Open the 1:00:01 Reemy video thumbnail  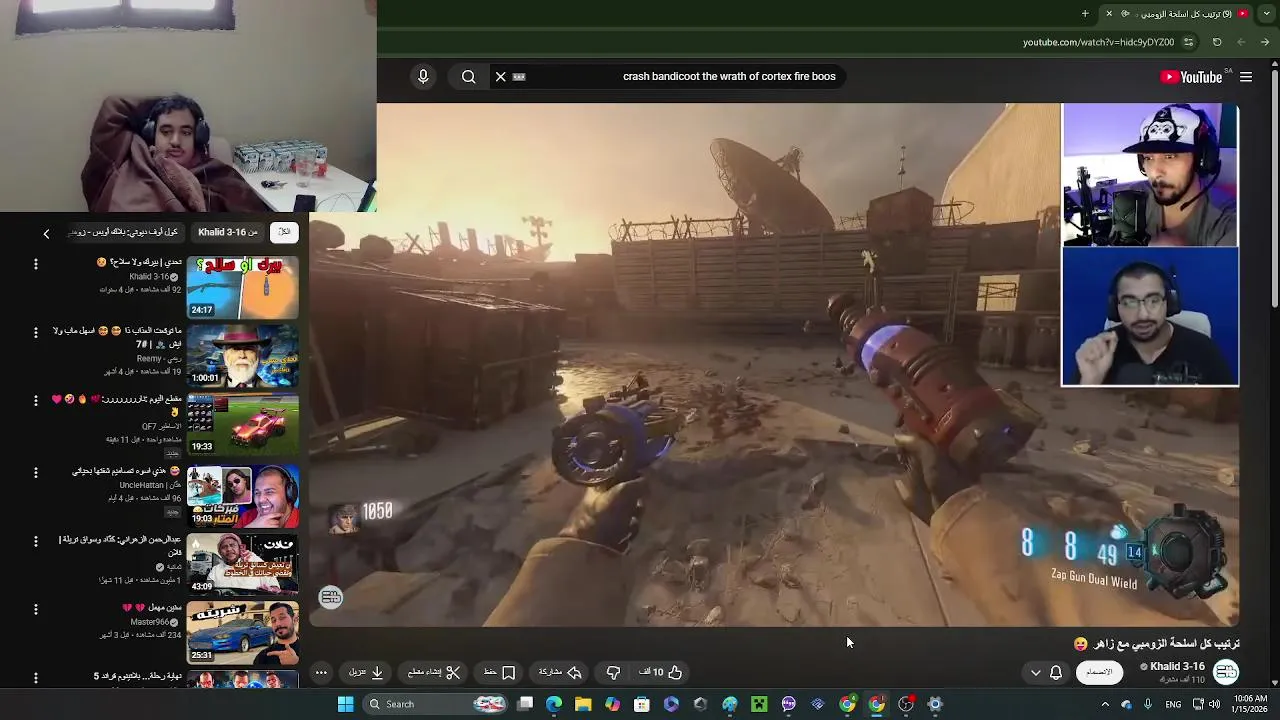[x=242, y=356]
